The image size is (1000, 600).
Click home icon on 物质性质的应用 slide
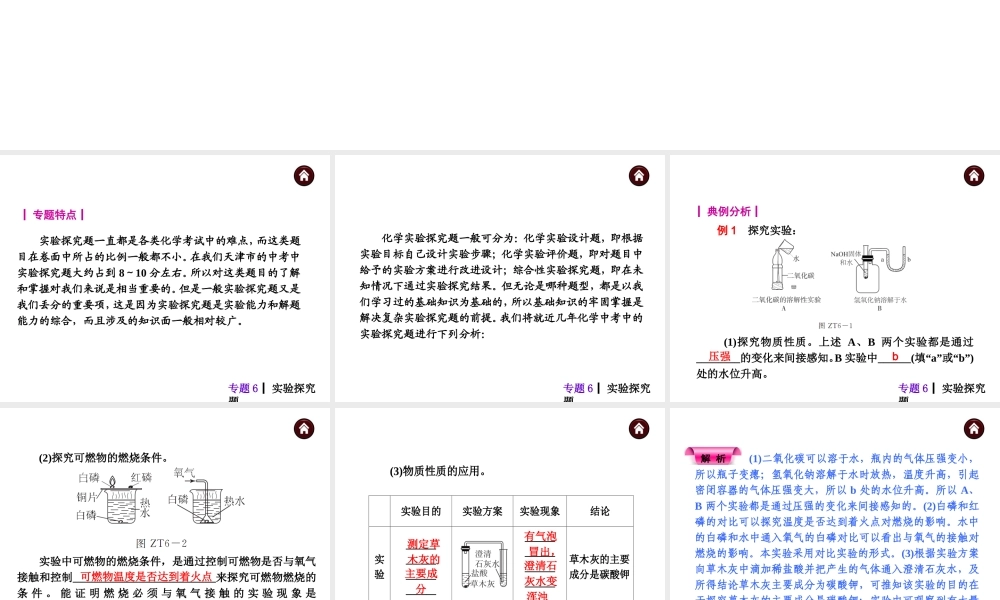(x=639, y=428)
